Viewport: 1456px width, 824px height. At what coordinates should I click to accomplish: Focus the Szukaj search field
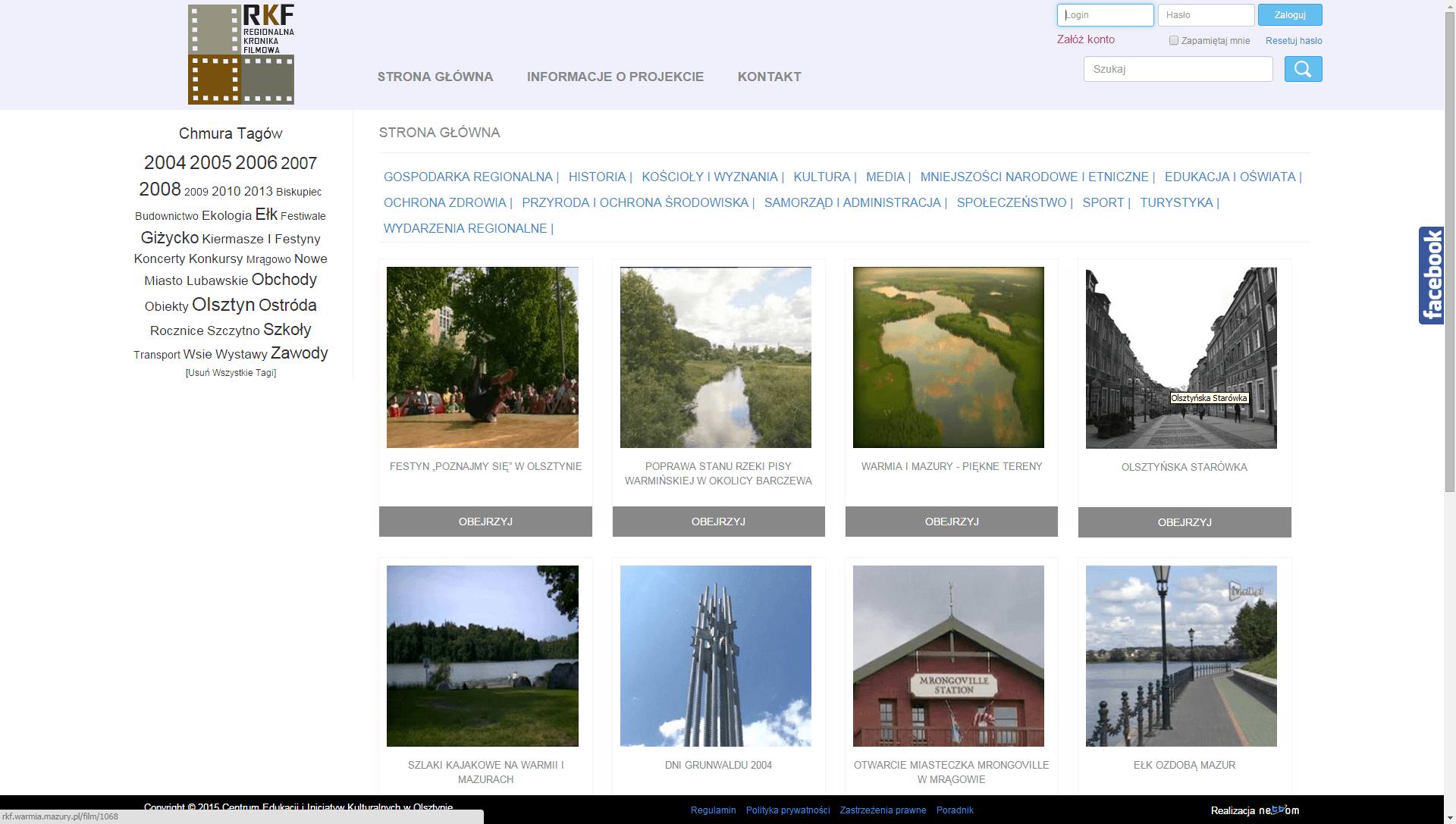1178,69
